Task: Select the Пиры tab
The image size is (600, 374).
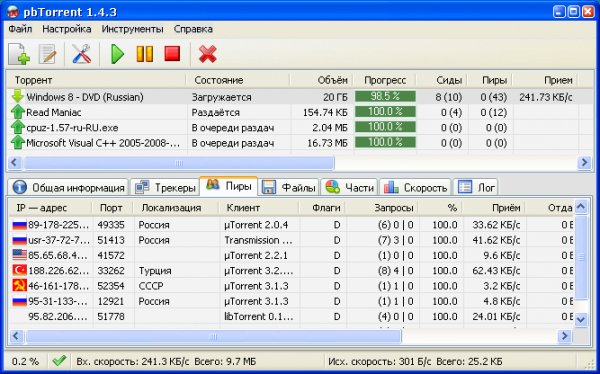Action: (228, 186)
